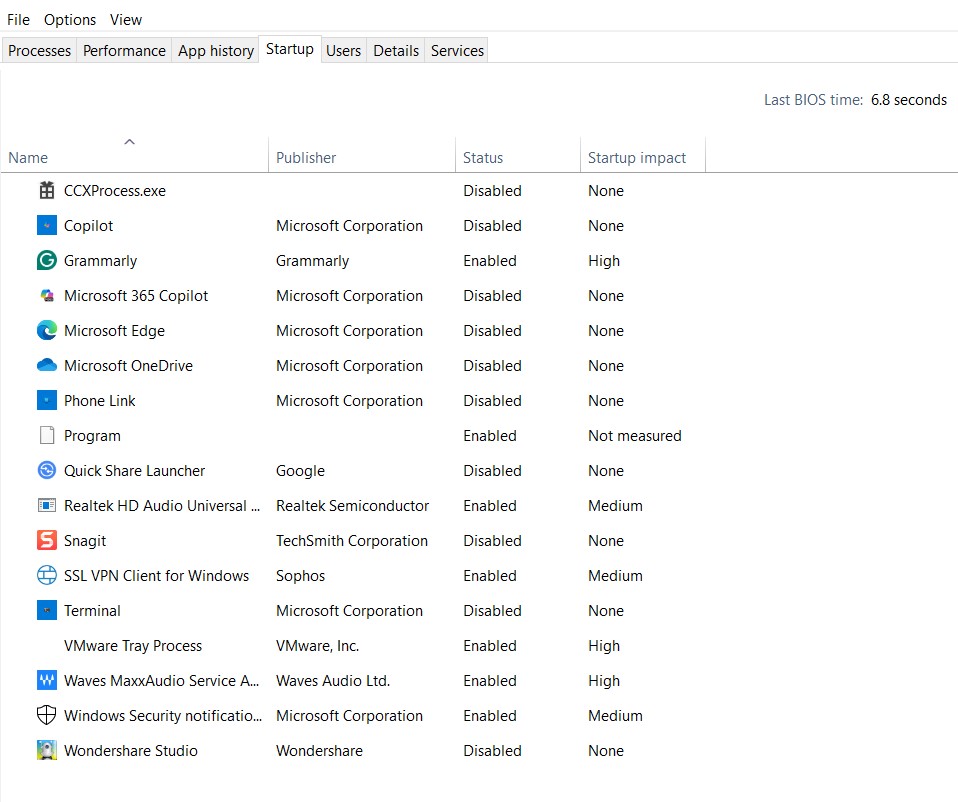The height and width of the screenshot is (802, 958).
Task: Open the Options menu
Action: (x=70, y=20)
